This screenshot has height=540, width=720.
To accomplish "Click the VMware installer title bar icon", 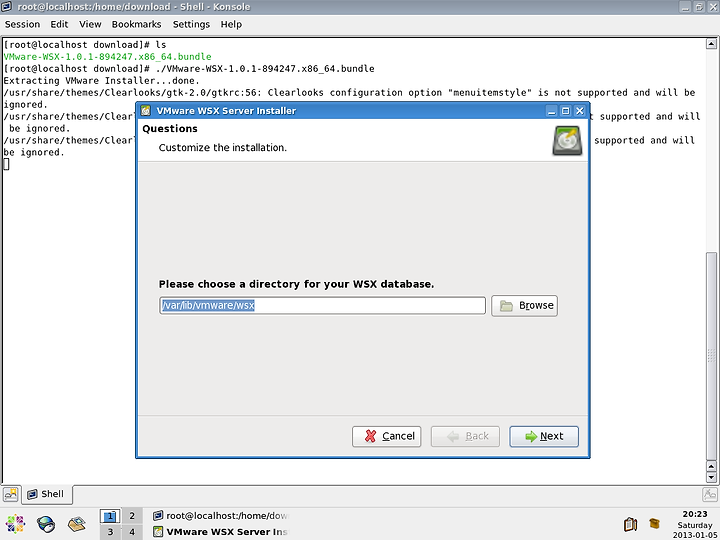I will coord(146,111).
